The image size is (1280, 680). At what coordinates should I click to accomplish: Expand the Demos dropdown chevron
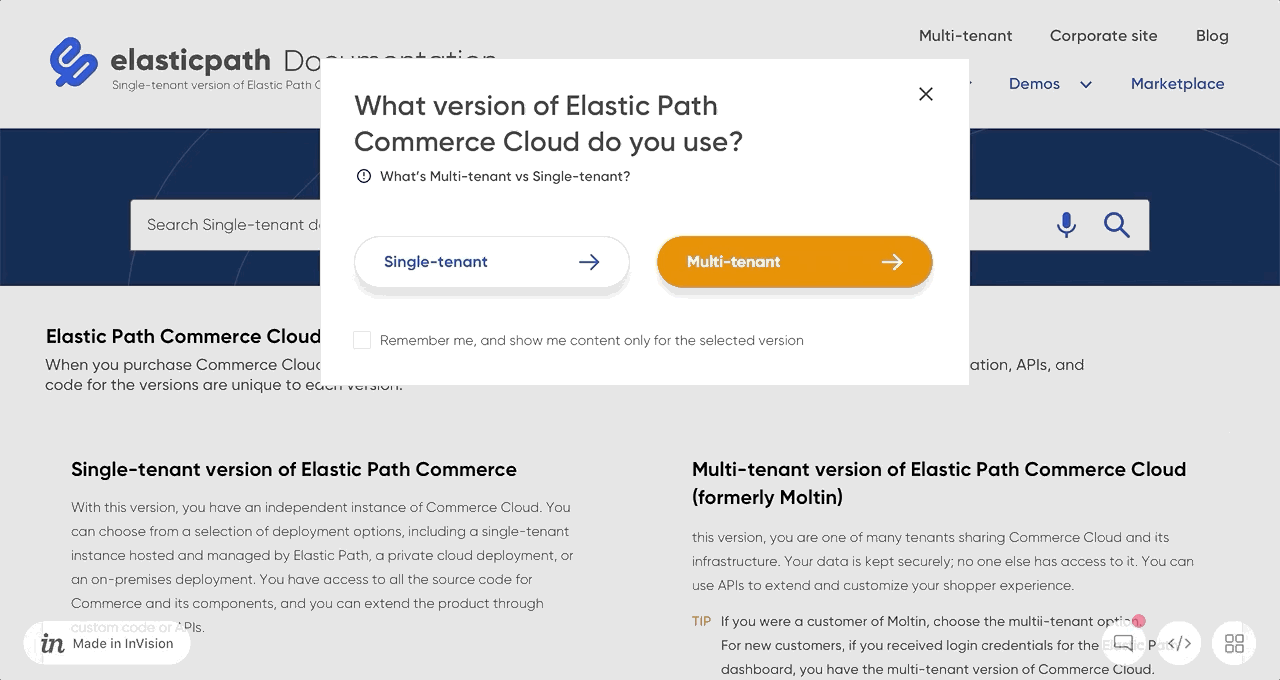coord(1086,84)
